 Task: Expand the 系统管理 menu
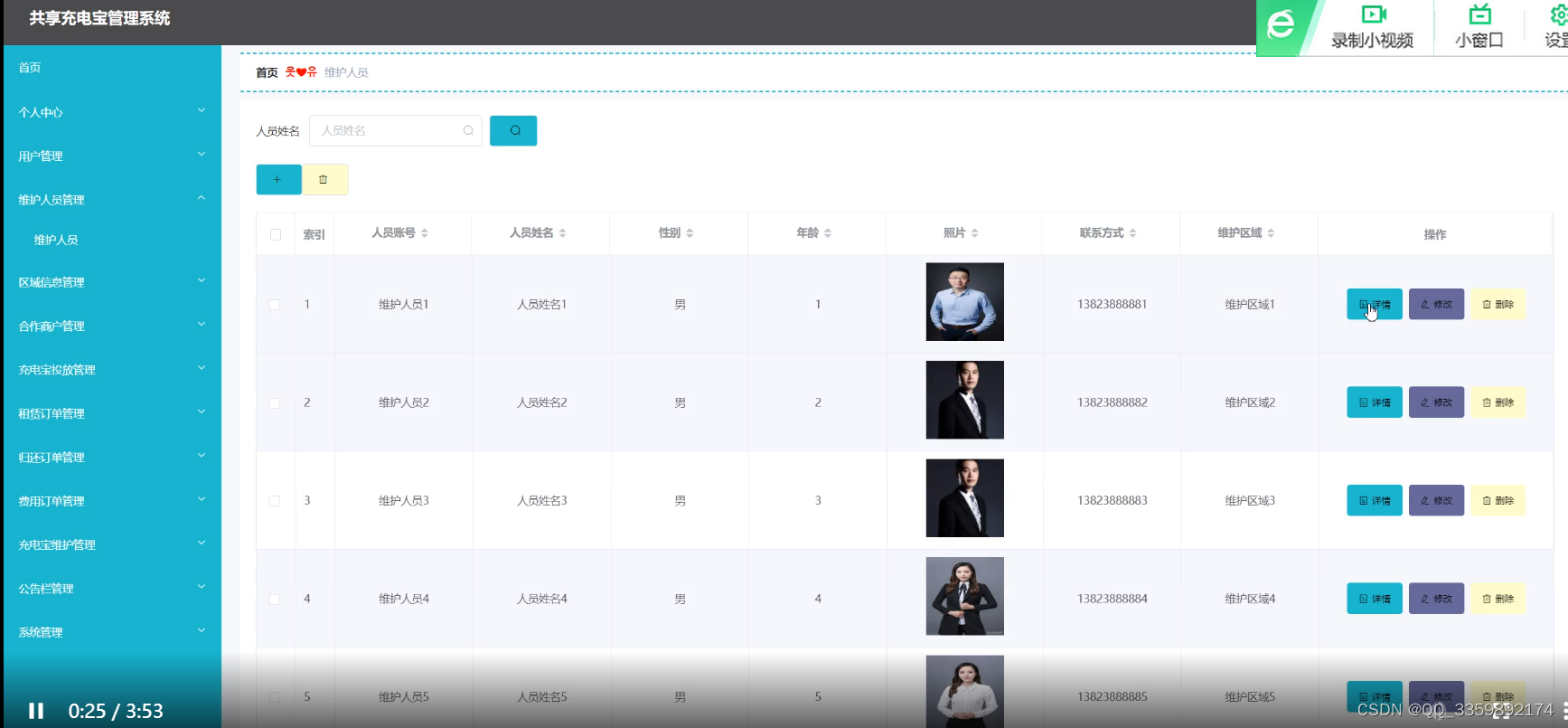pos(112,632)
